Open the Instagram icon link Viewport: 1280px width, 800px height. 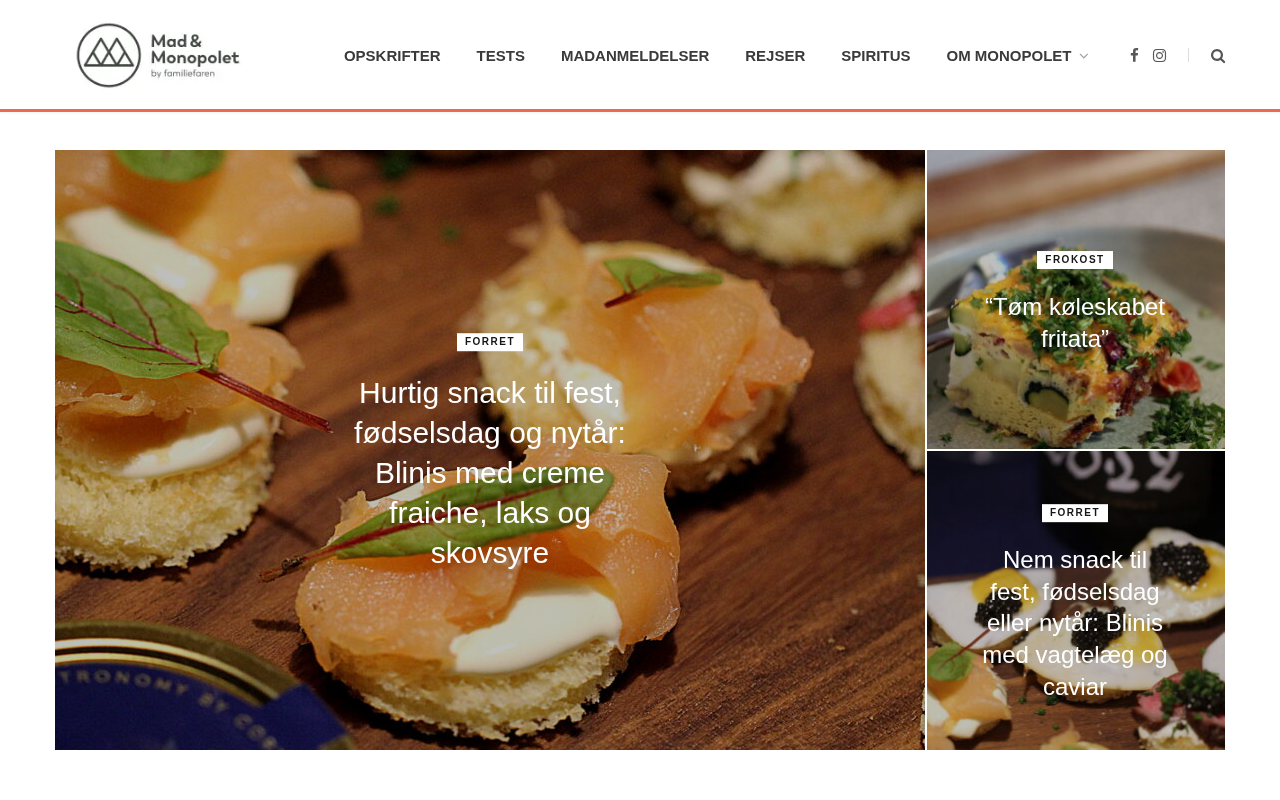[x=1159, y=56]
